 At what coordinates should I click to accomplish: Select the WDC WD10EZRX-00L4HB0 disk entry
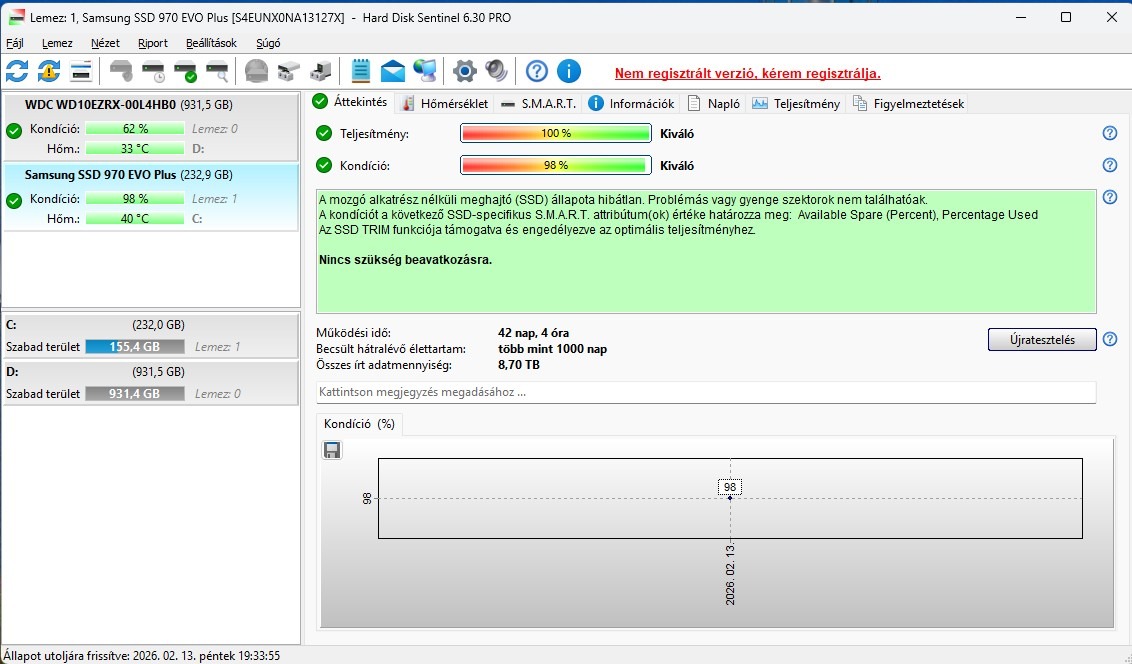151,126
